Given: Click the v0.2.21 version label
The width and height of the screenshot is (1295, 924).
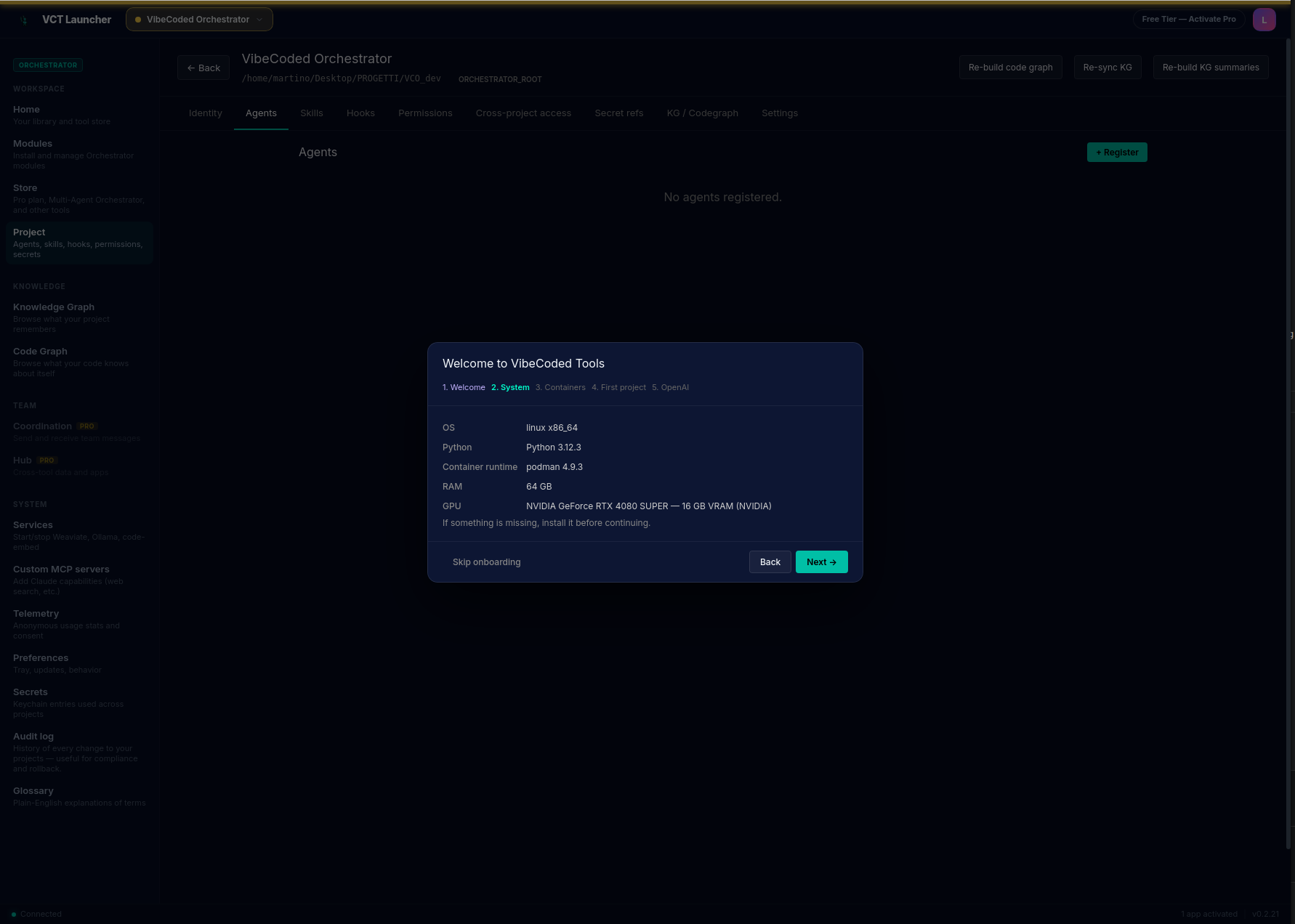Looking at the screenshot, I should [x=1266, y=914].
